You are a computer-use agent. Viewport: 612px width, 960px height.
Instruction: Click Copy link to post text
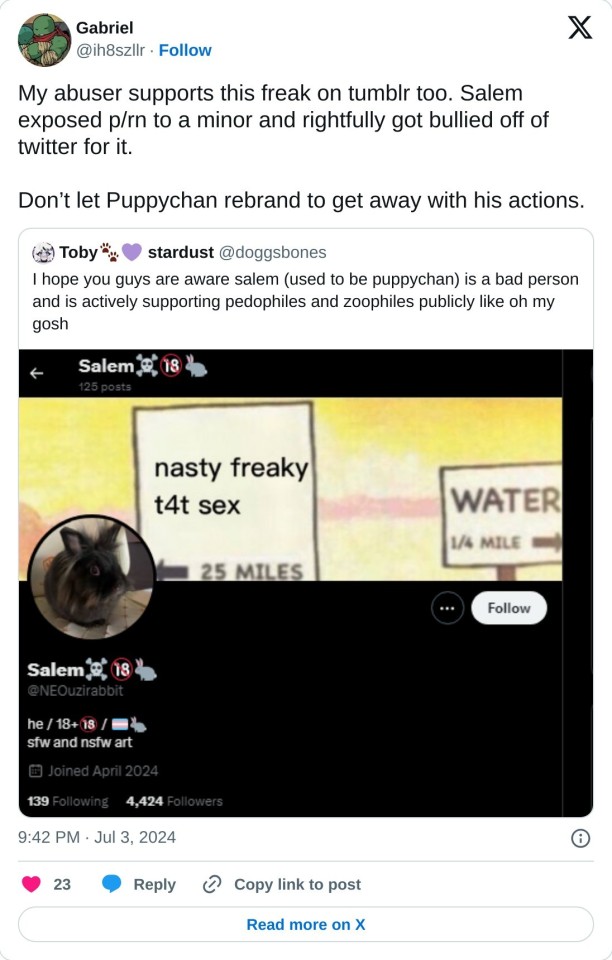coord(297,884)
